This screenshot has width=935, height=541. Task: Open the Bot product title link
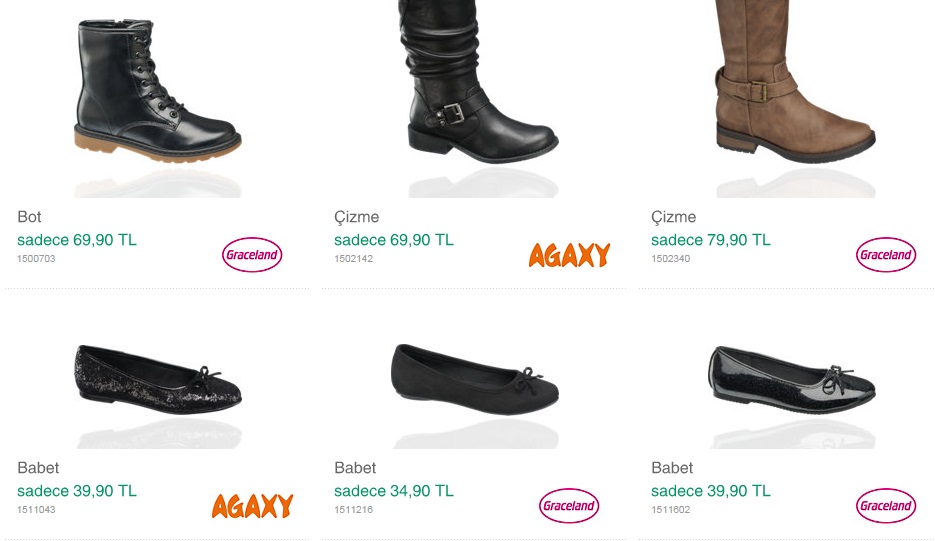click(x=29, y=217)
